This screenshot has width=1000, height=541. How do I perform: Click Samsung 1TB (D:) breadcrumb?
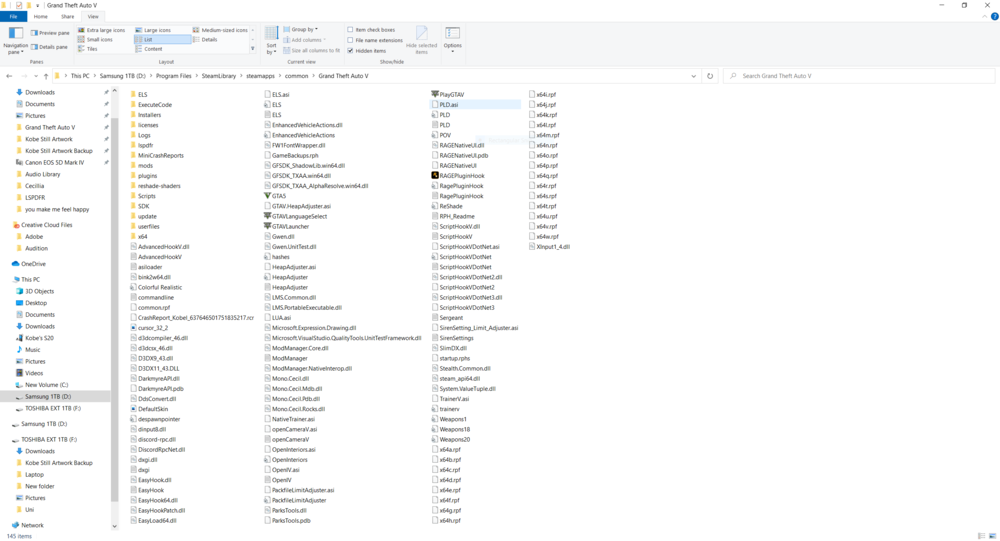click(122, 76)
